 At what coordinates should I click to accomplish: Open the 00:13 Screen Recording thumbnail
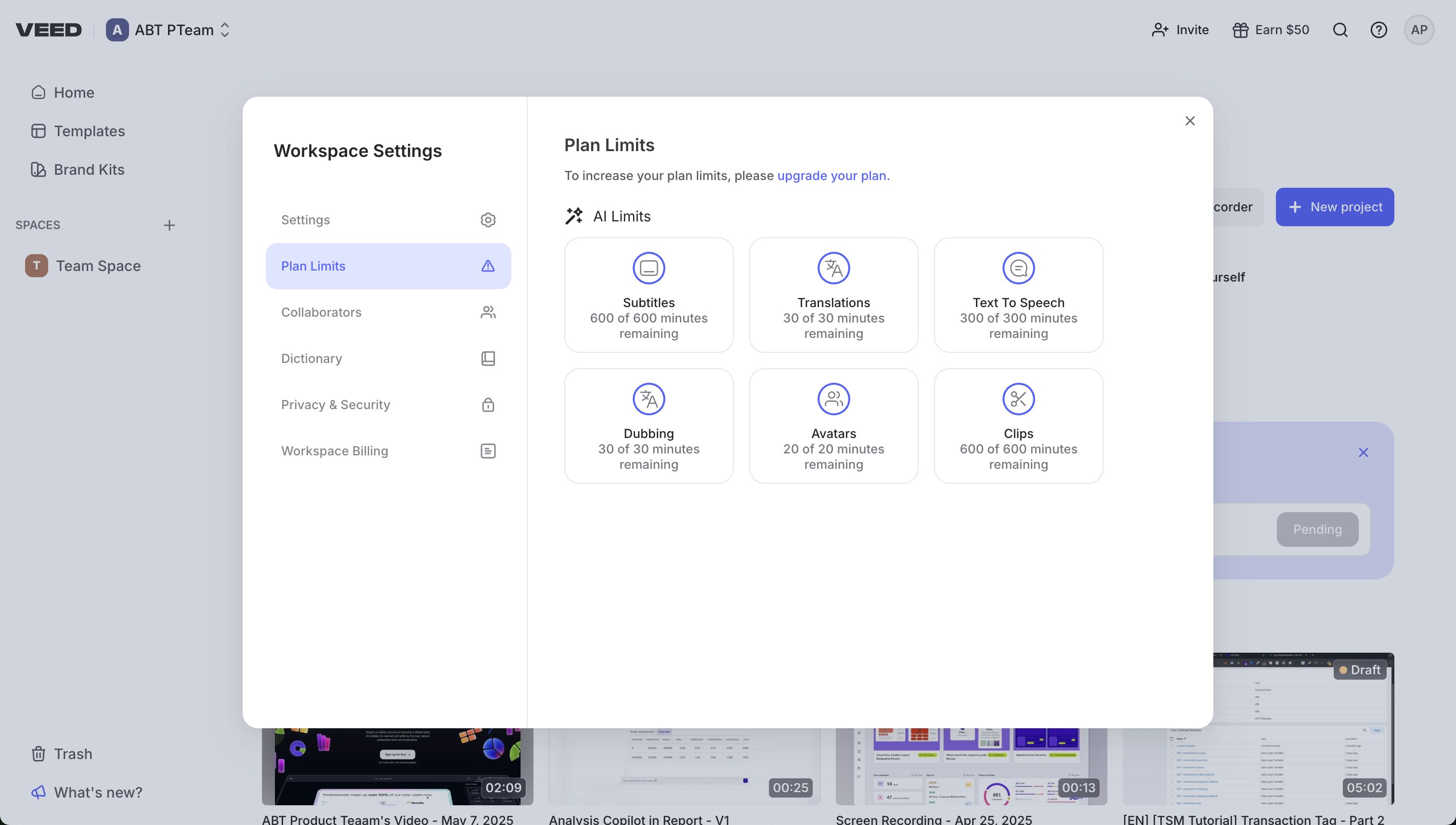[971, 766]
